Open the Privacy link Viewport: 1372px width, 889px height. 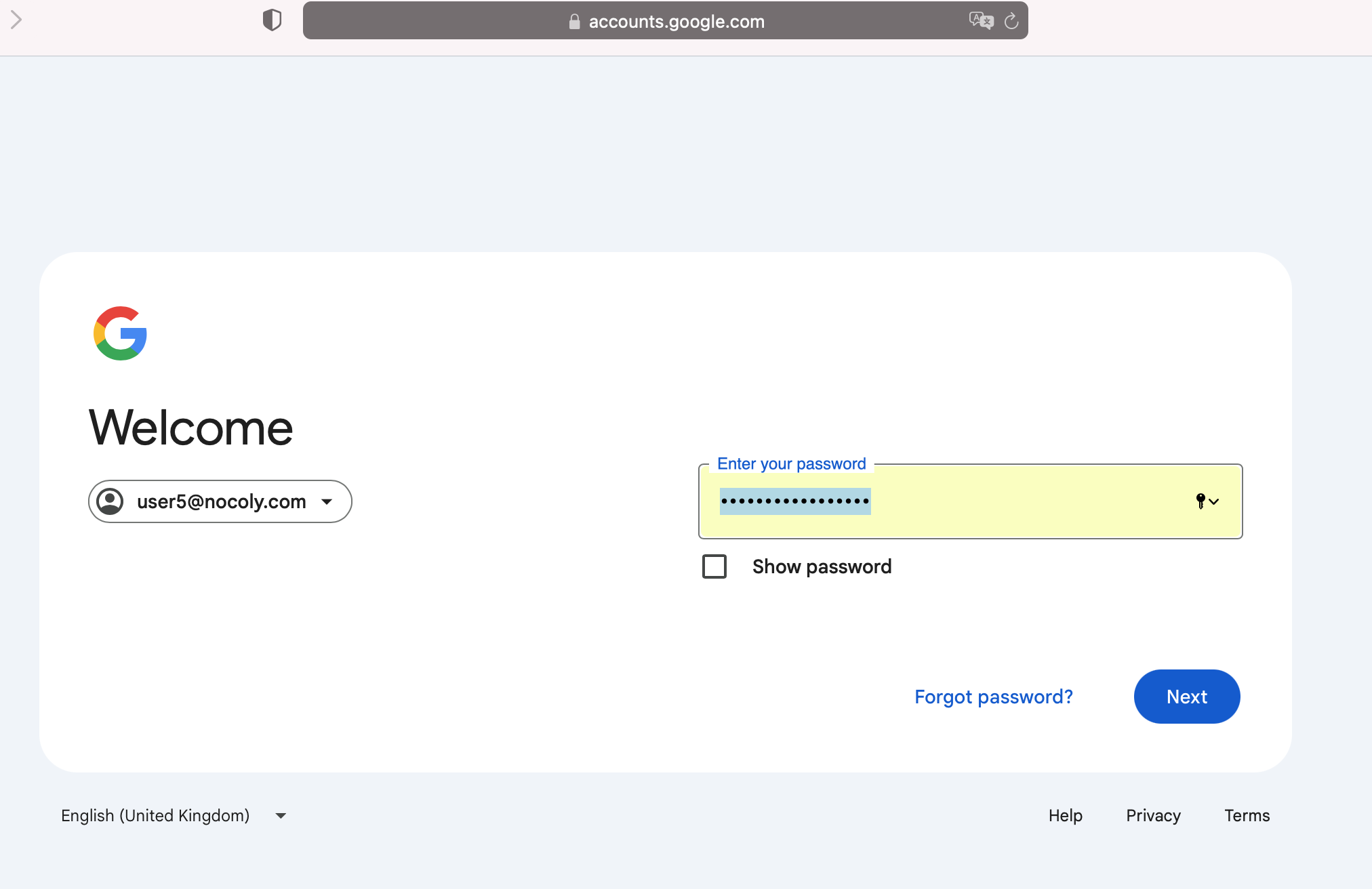point(1153,815)
